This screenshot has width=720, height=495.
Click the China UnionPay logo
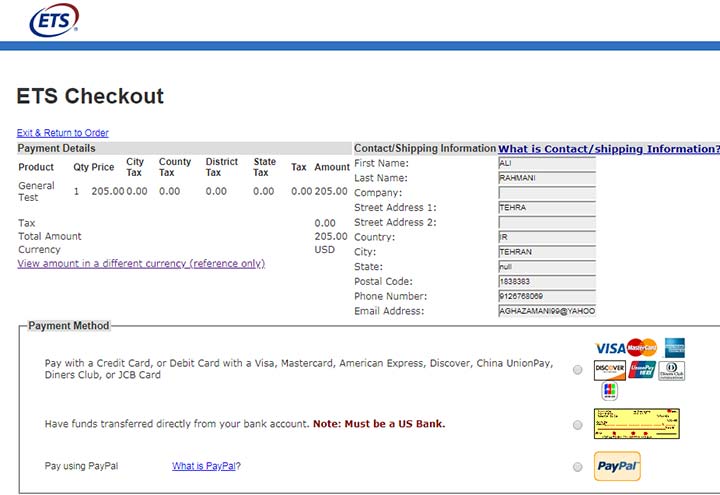pos(642,370)
